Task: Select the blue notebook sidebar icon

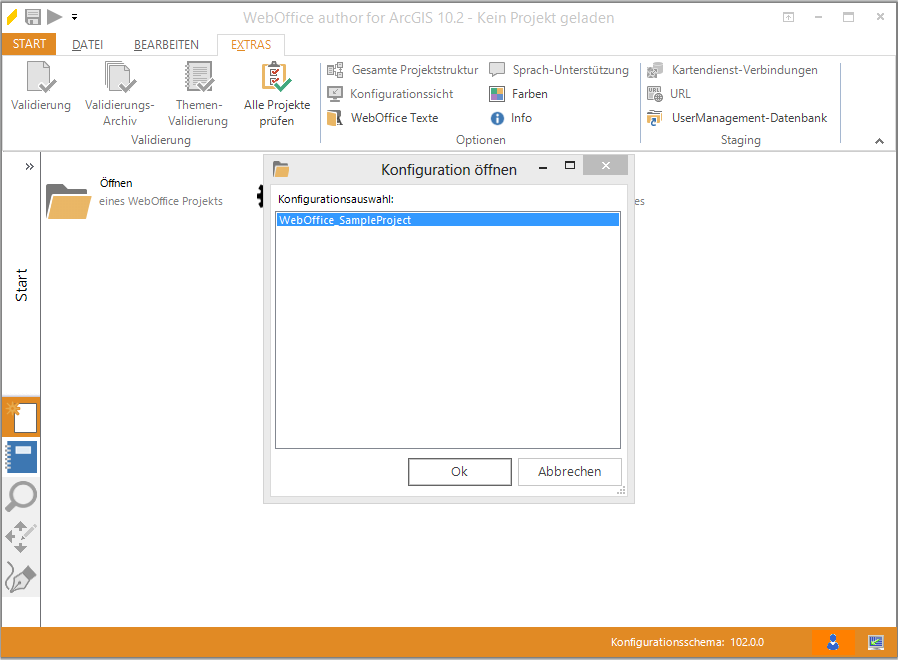Action: tap(21, 457)
